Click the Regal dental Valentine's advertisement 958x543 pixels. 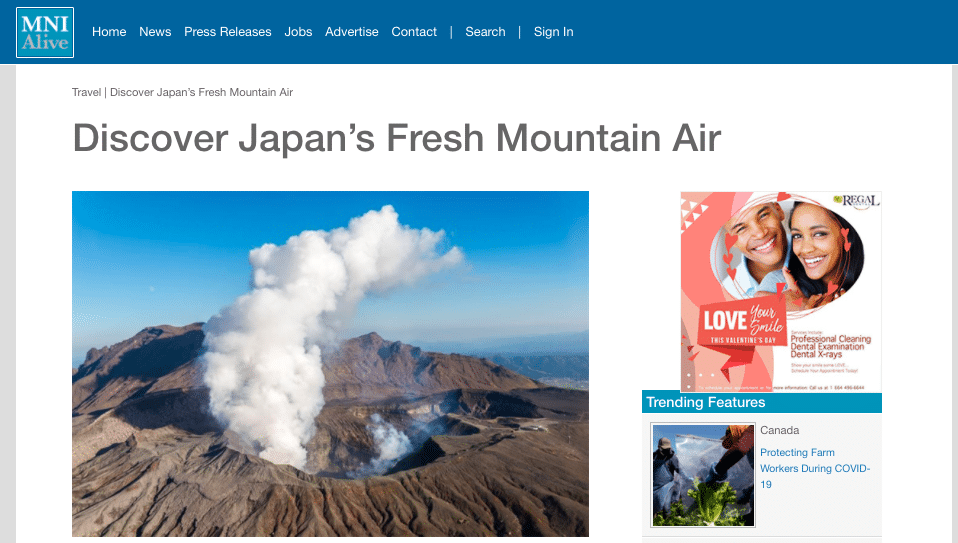781,292
